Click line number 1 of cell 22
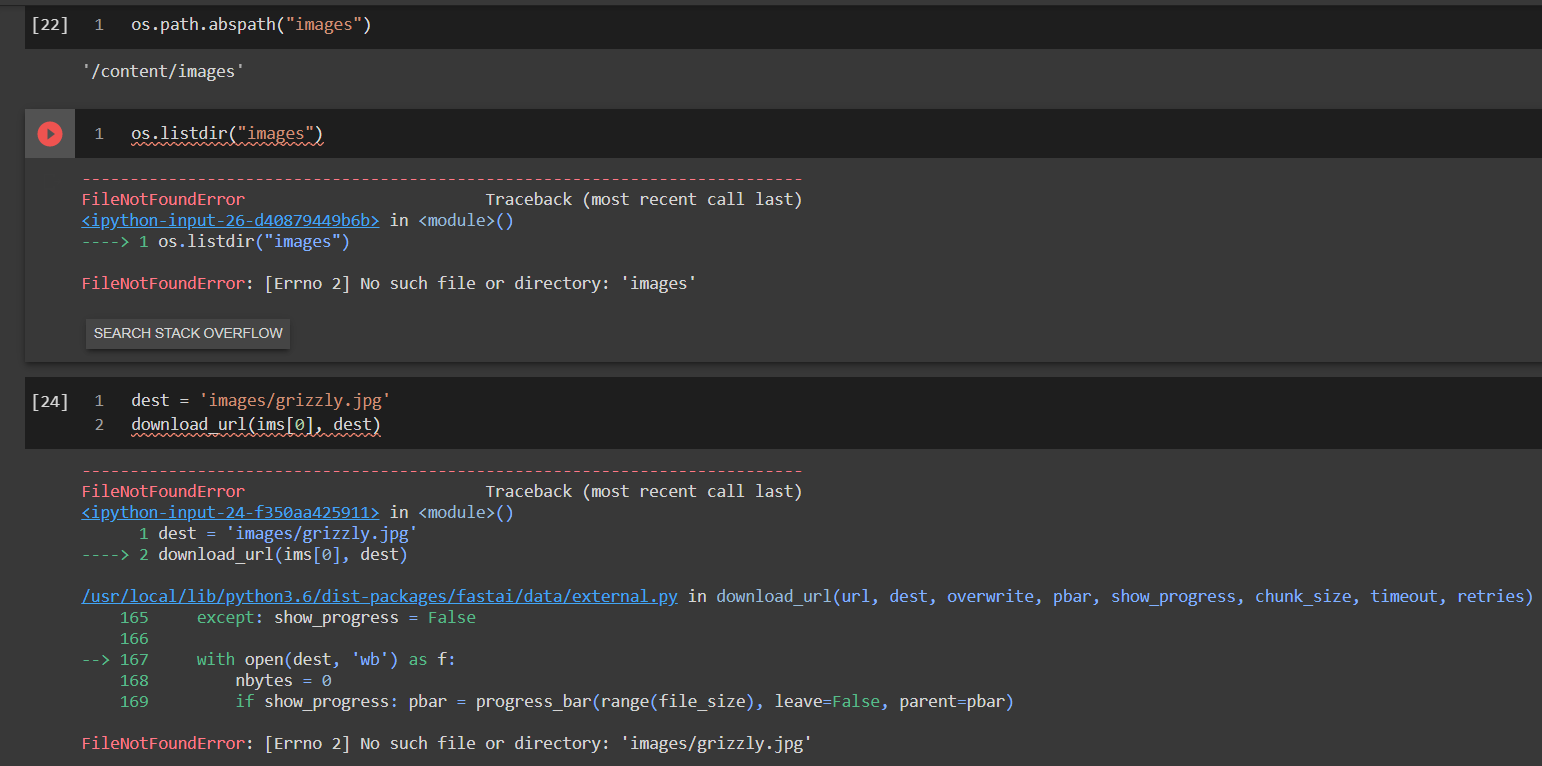 pos(99,25)
